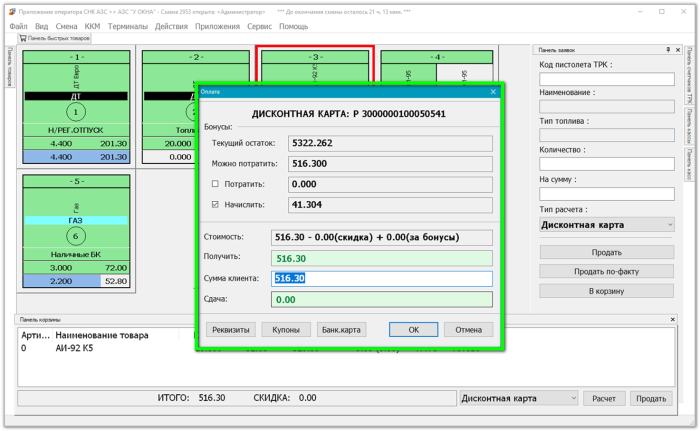Image resolution: width=700 pixels, height=431 pixels.
Task: Toggle the Потратить bonuses checkbox
Action: (x=215, y=184)
